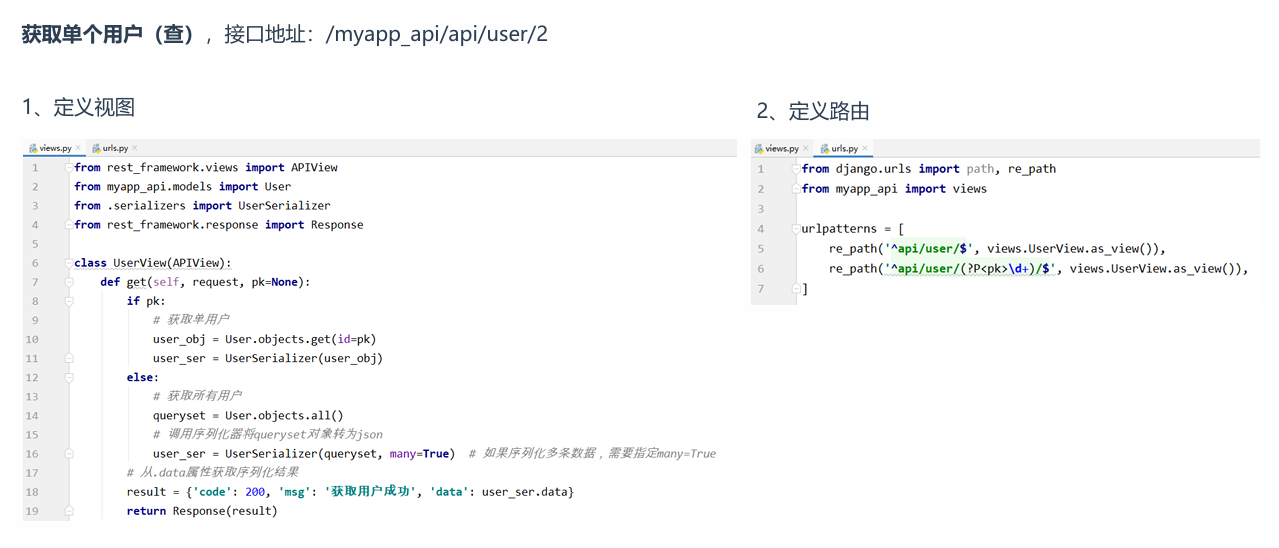The width and height of the screenshot is (1279, 548).
Task: Close the active urls.py tab in right editor
Action: [x=864, y=149]
